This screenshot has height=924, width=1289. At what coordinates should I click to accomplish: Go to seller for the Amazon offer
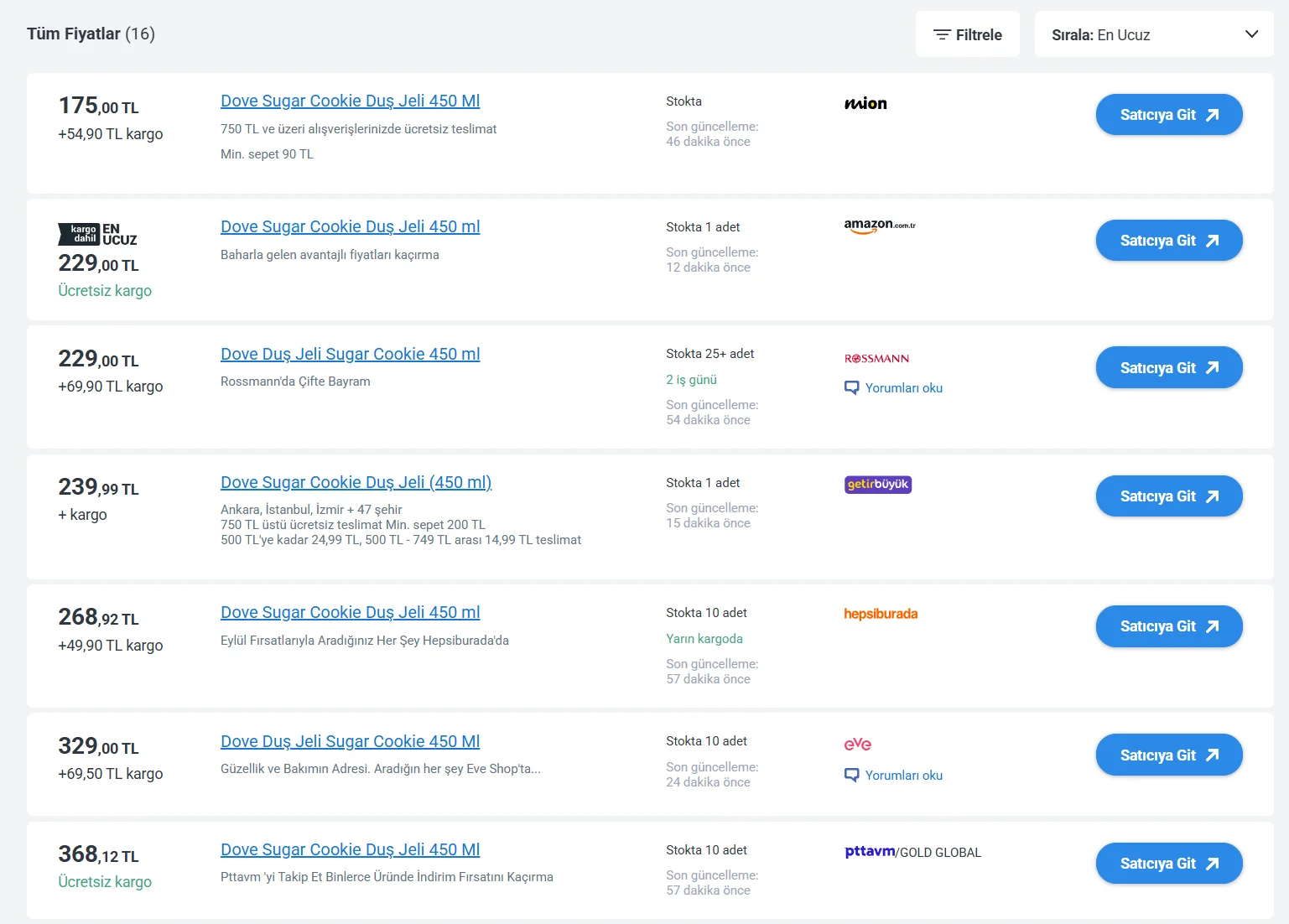pos(1169,241)
